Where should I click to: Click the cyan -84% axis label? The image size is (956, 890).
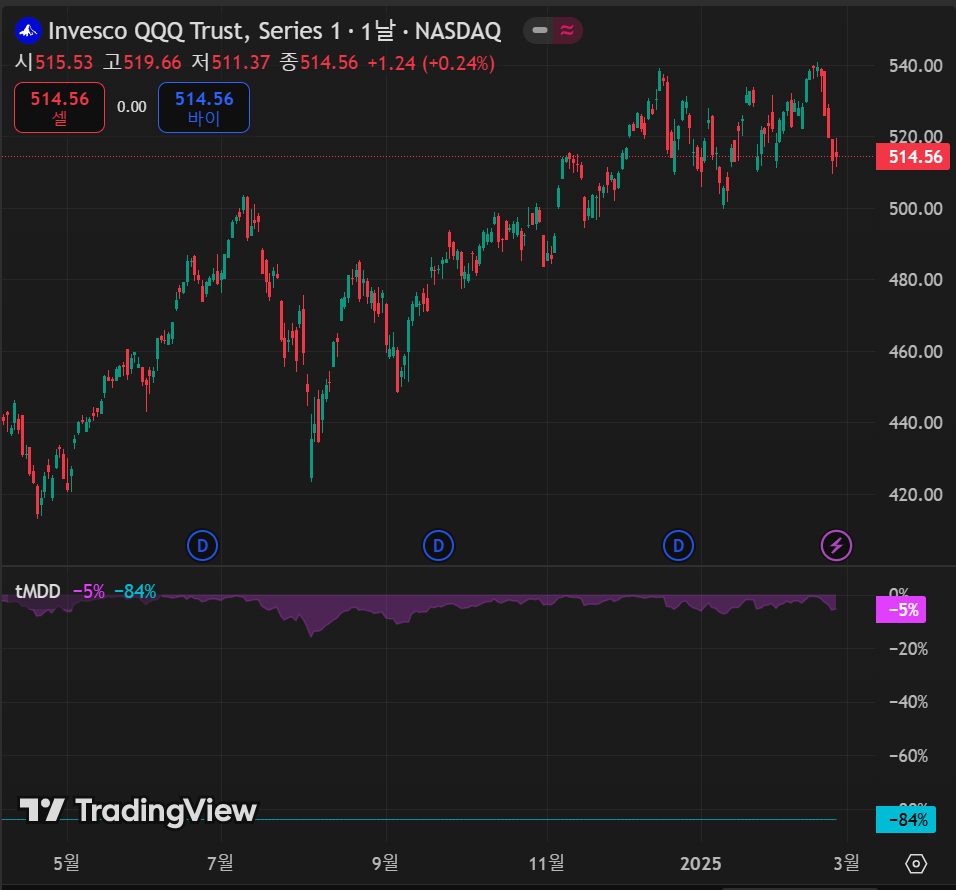[x=906, y=819]
